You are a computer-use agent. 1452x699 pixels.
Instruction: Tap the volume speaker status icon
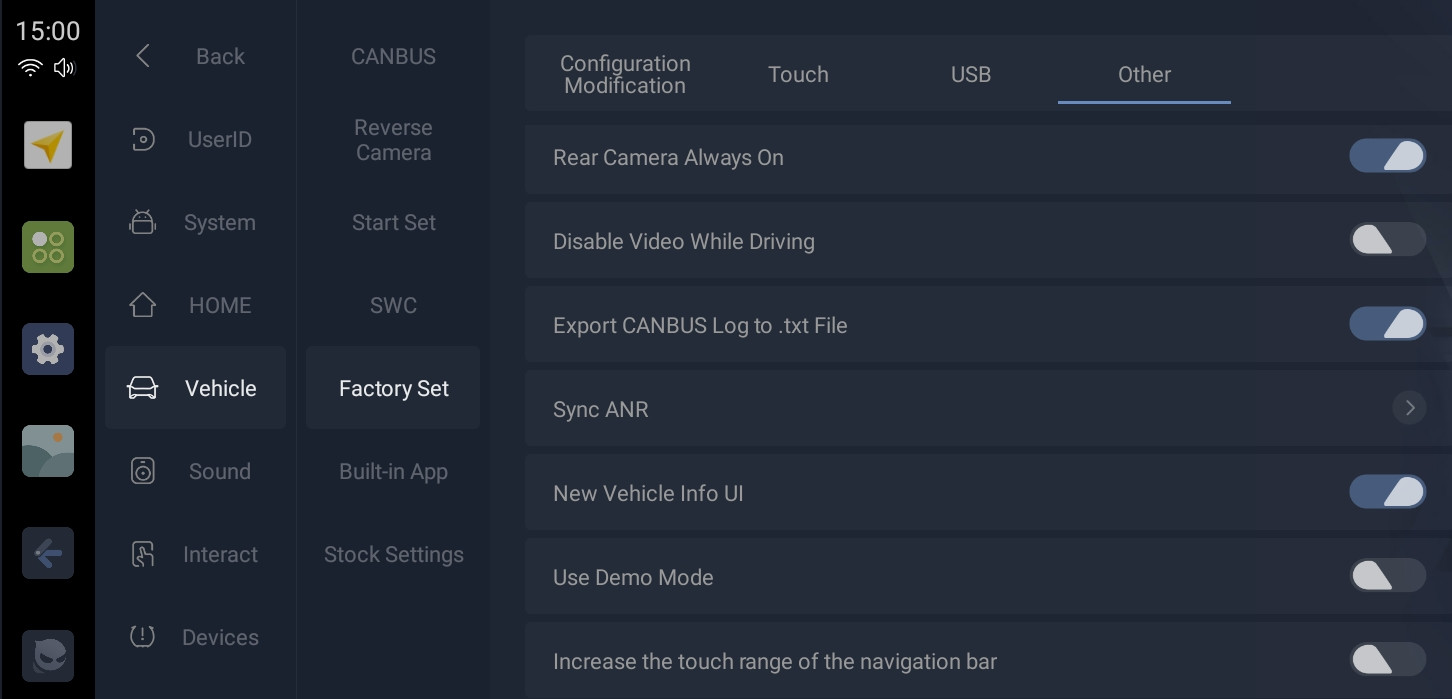coord(65,68)
